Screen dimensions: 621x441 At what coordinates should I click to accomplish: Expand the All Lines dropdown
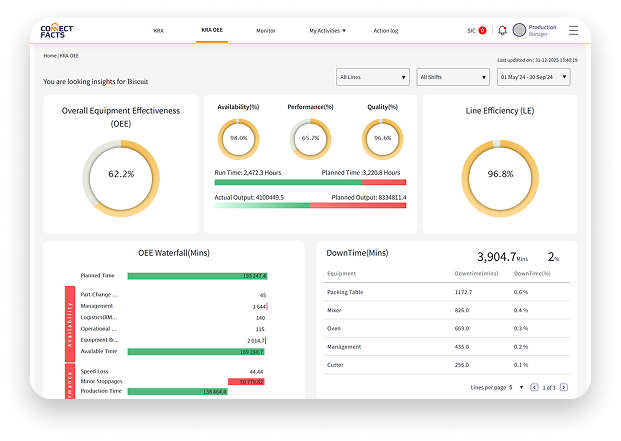pos(372,77)
